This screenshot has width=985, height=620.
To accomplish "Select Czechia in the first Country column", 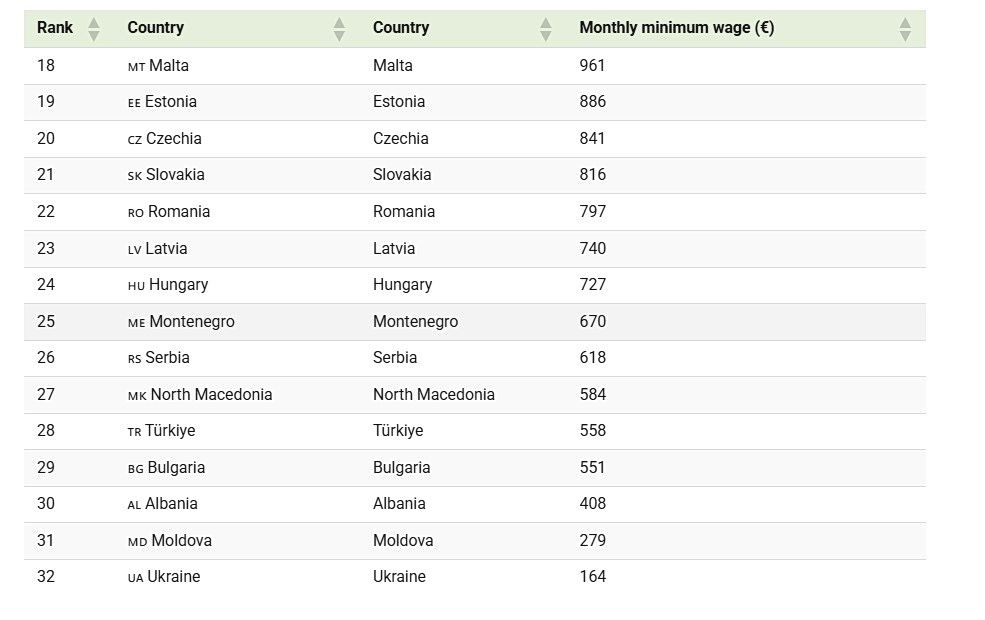I will [x=174, y=139].
